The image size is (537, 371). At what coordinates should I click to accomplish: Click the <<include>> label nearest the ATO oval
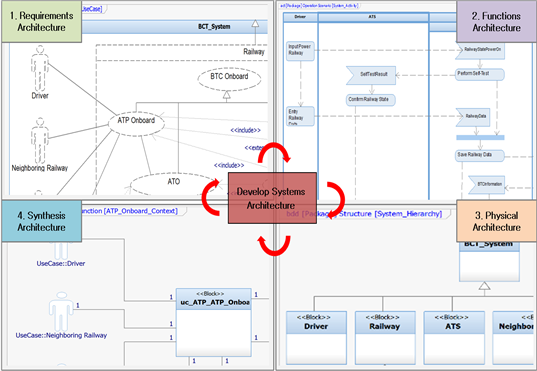pos(229,165)
